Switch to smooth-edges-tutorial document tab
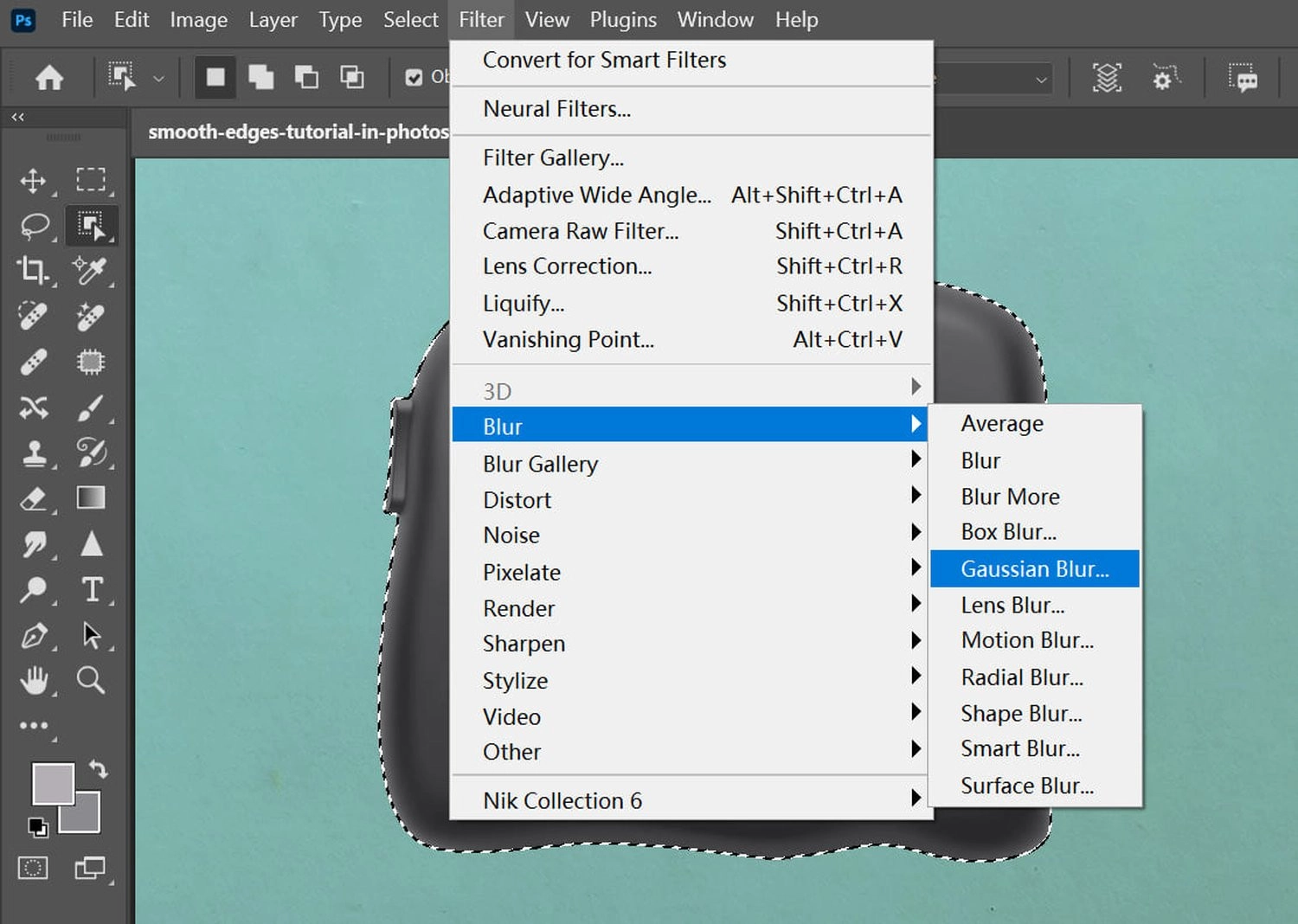Image resolution: width=1298 pixels, height=924 pixels. 298,132
